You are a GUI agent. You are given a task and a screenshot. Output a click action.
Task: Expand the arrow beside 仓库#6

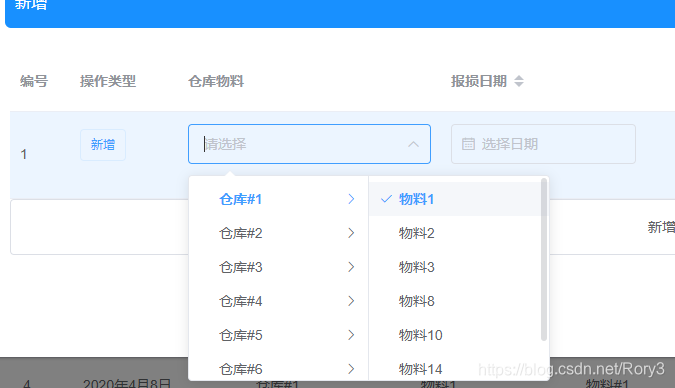click(x=351, y=369)
